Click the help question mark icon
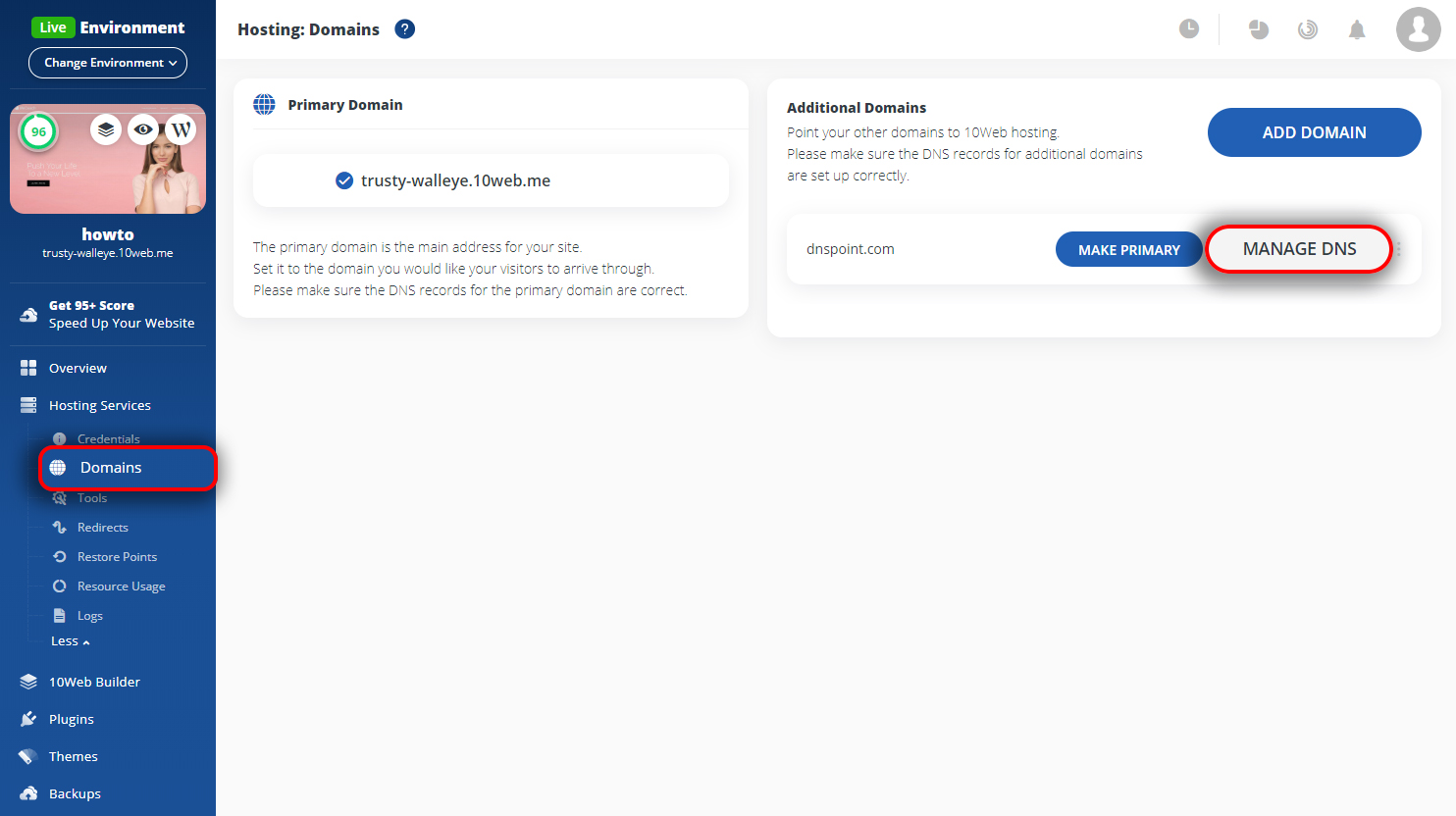This screenshot has height=816, width=1456. (405, 29)
